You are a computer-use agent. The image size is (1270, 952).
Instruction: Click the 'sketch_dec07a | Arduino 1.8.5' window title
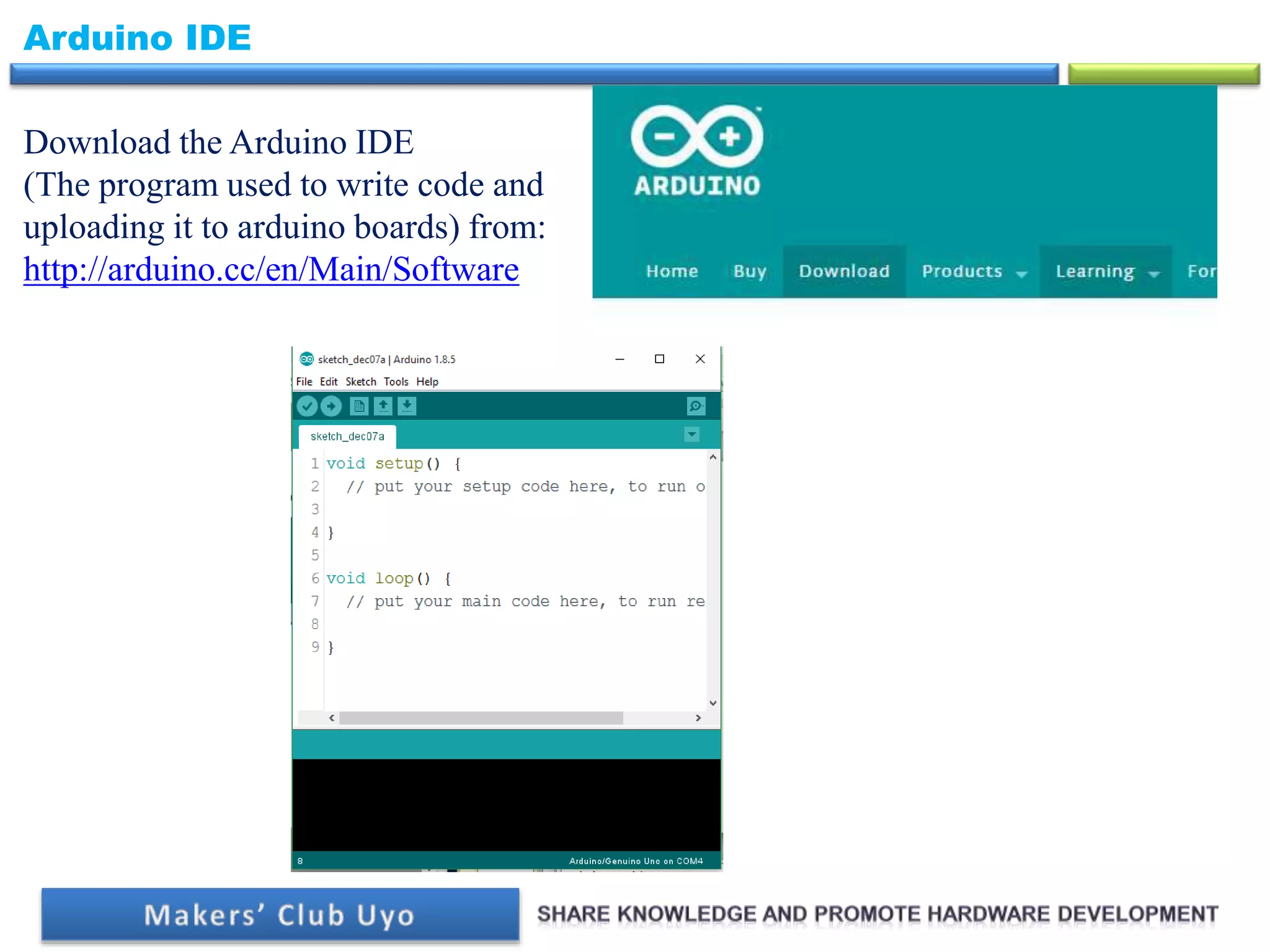tap(386, 359)
